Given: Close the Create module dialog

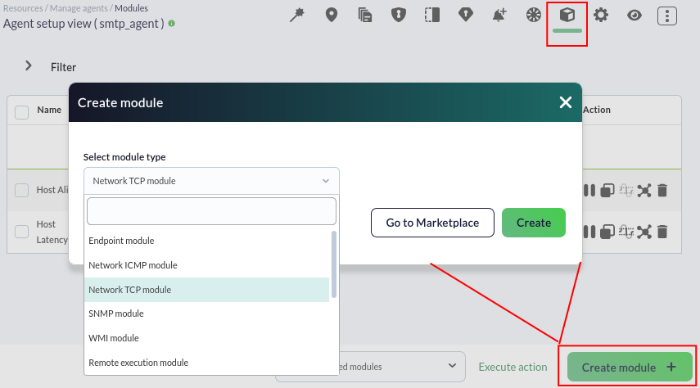Looking at the screenshot, I should pos(565,102).
